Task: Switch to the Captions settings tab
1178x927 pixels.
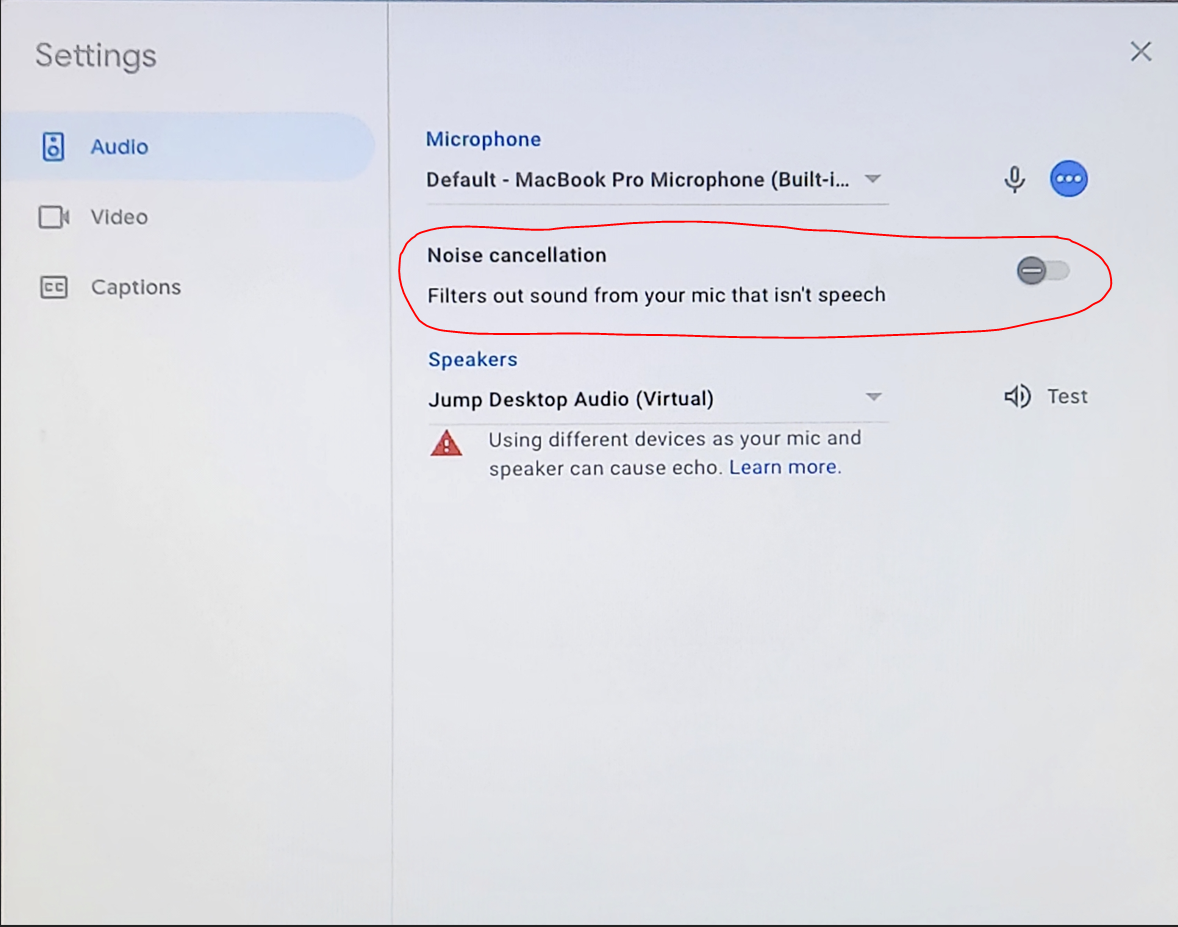Action: [188, 287]
